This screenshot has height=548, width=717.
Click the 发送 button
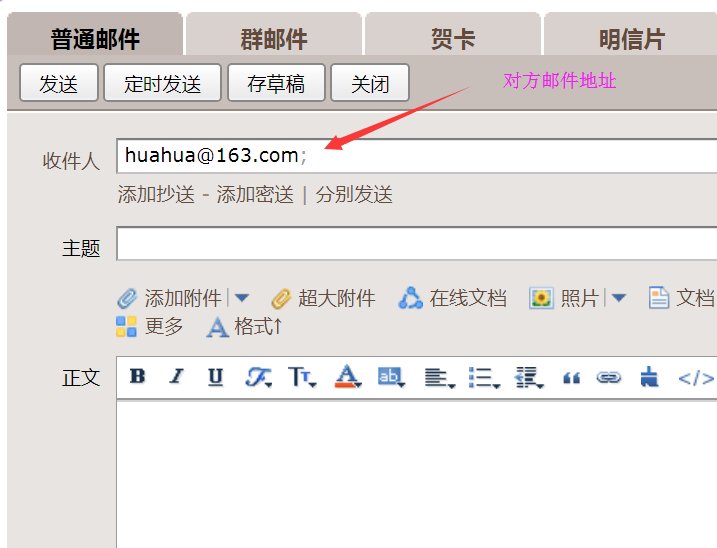click(x=59, y=83)
